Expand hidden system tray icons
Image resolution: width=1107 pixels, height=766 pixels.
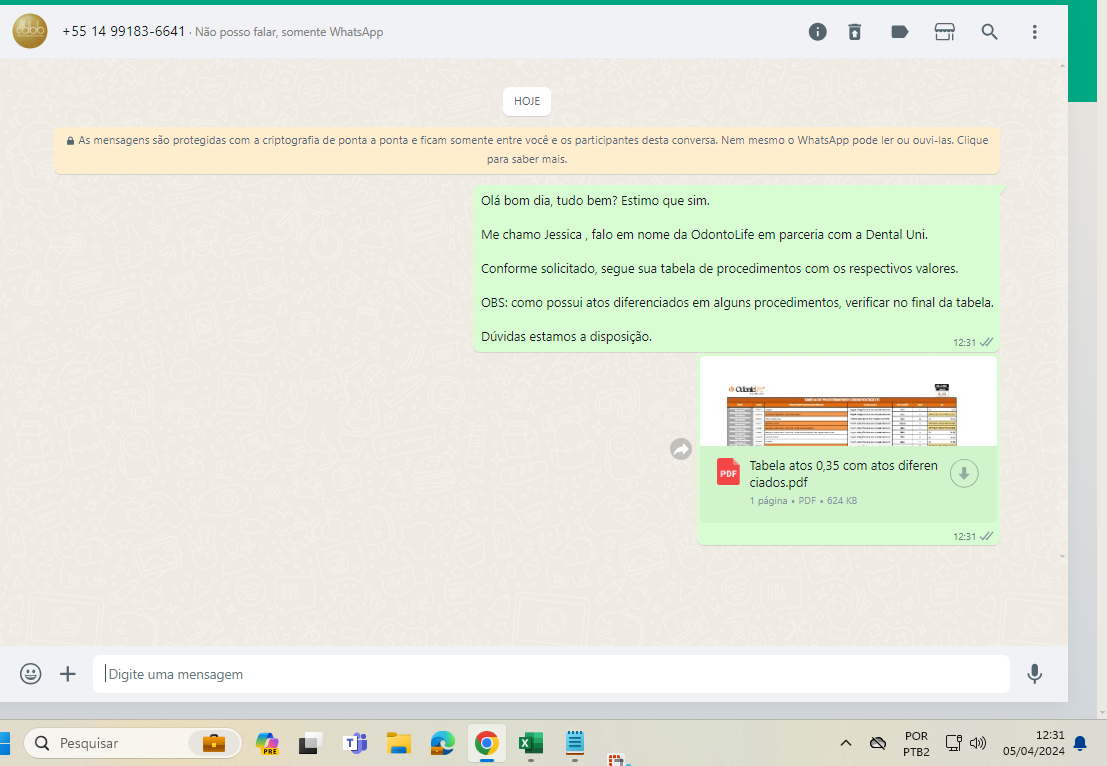(x=845, y=743)
